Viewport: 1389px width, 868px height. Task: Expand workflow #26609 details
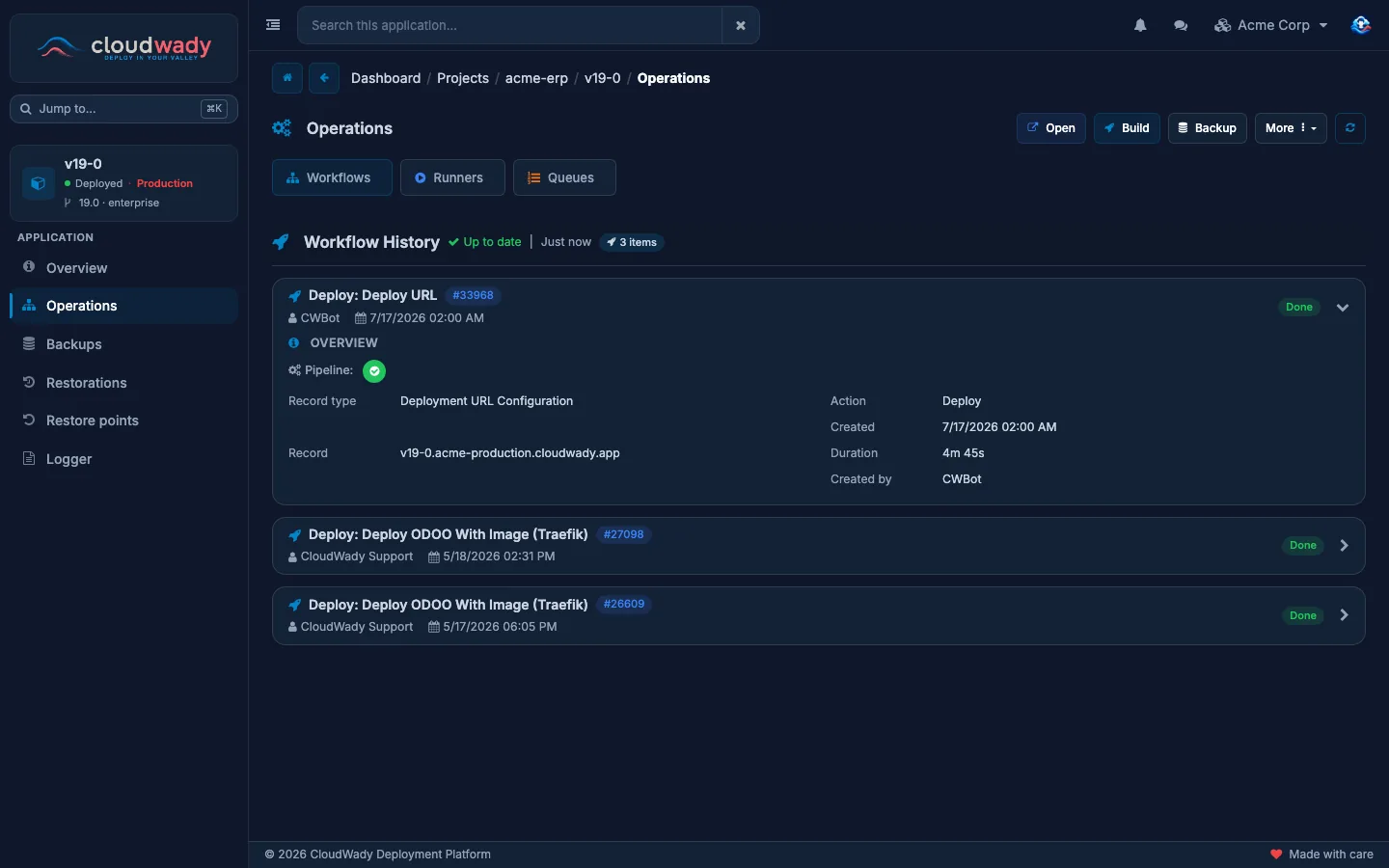pos(1344,615)
